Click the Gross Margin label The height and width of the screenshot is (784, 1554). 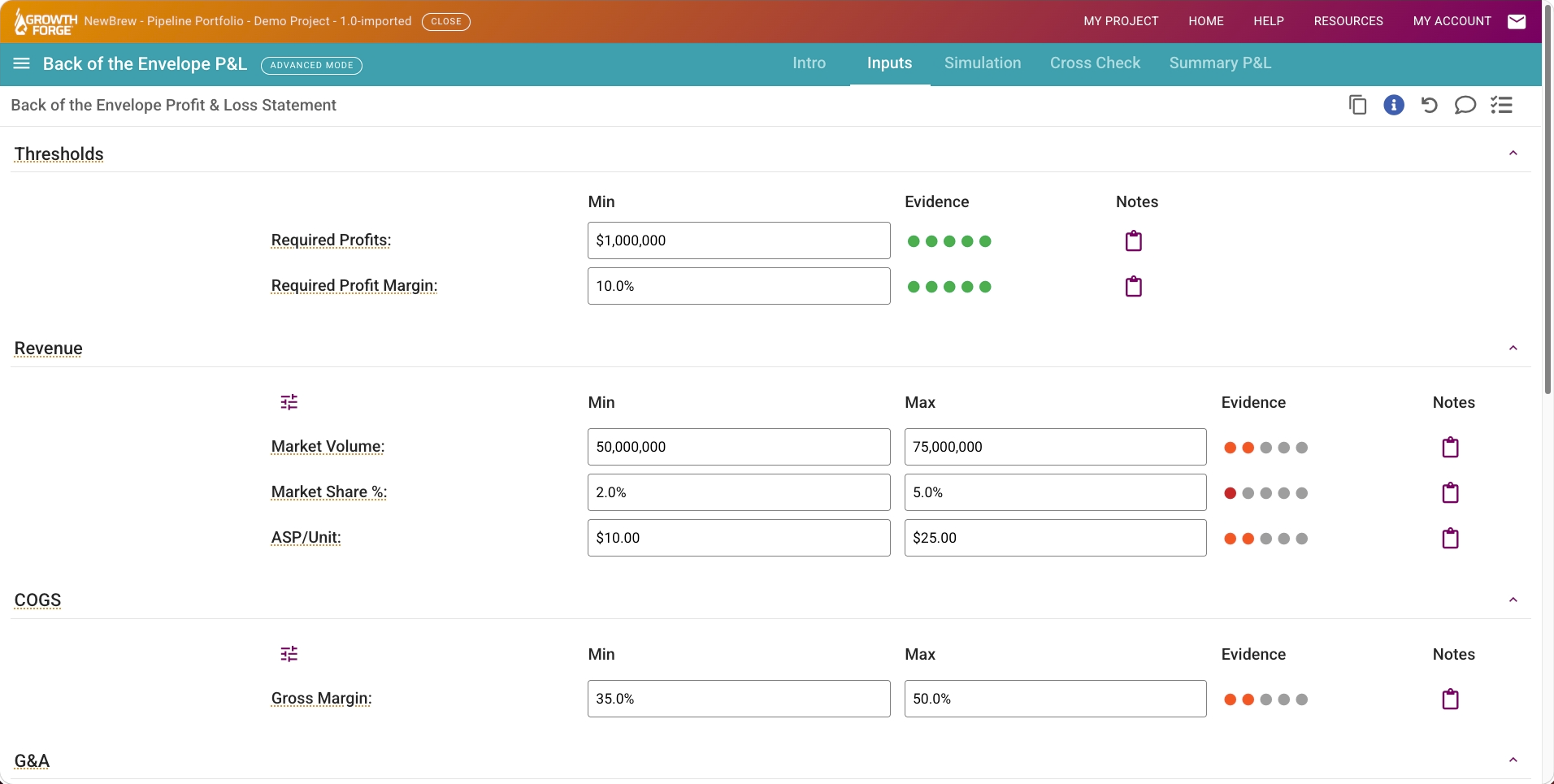click(322, 699)
